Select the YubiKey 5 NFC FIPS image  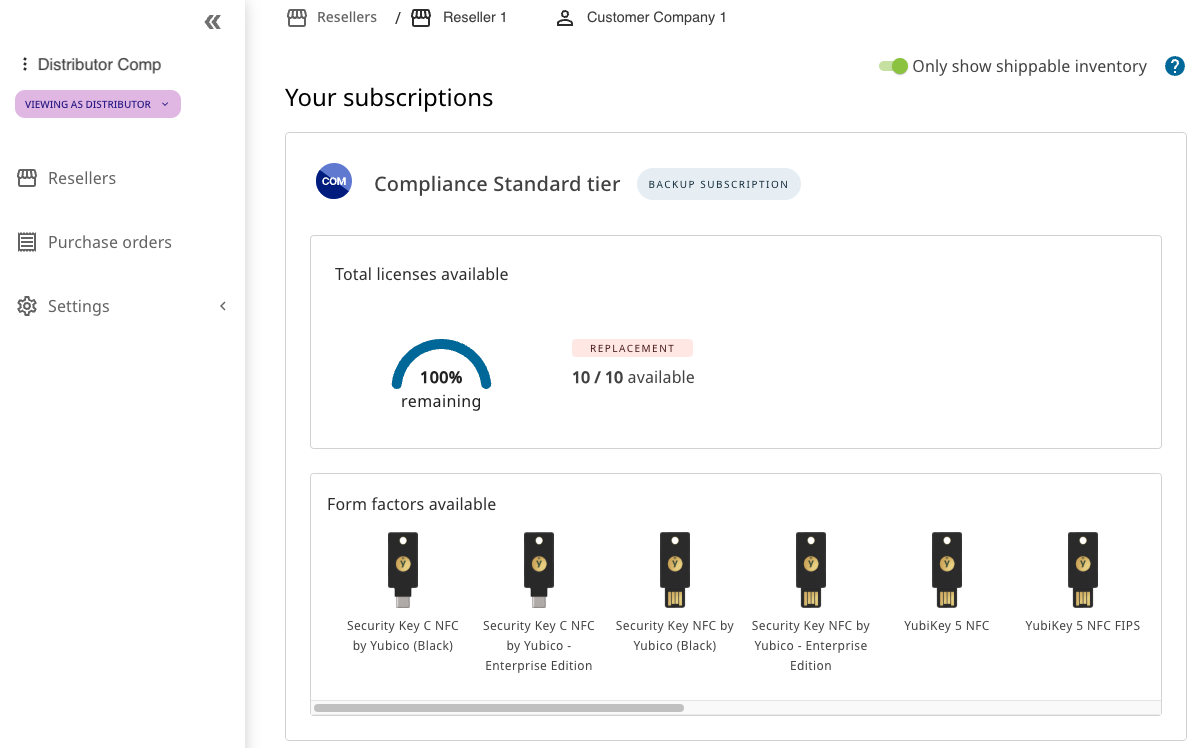click(x=1082, y=570)
